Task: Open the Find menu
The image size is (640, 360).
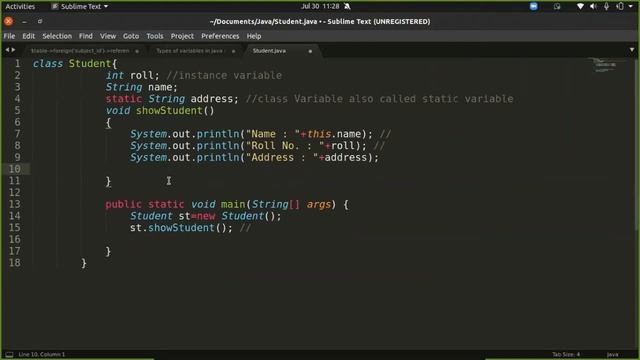Action: (86, 36)
